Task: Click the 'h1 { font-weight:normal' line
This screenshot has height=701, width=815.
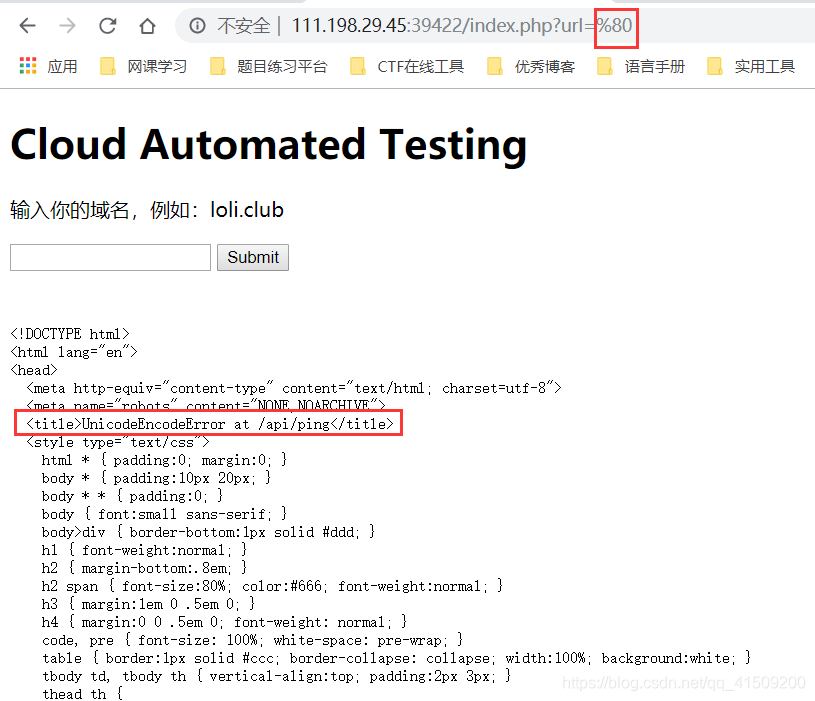Action: tap(144, 550)
